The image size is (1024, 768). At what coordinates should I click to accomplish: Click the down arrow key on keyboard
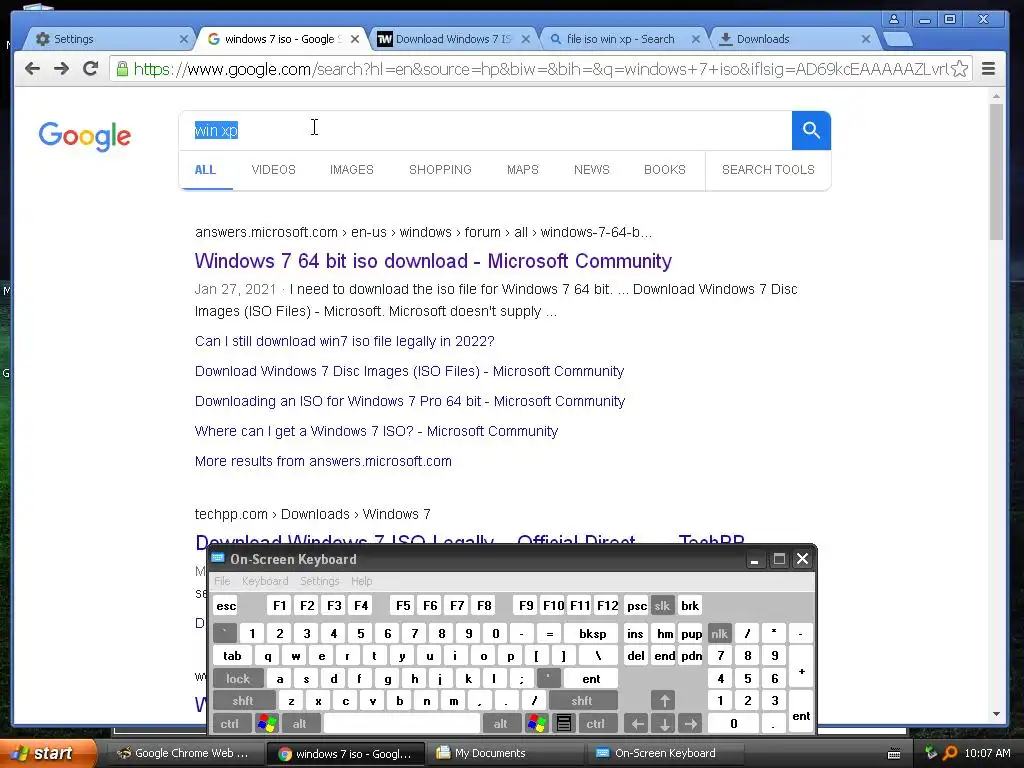pyautogui.click(x=664, y=724)
